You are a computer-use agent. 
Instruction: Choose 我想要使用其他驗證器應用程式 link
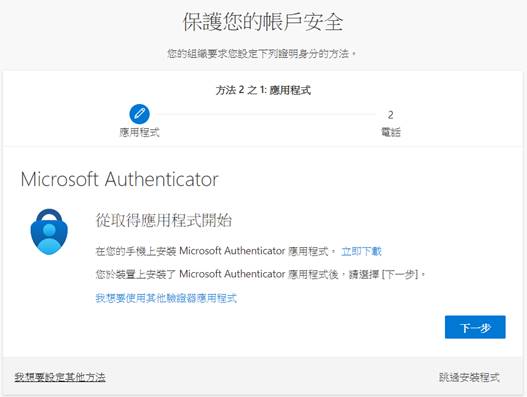tap(166, 298)
